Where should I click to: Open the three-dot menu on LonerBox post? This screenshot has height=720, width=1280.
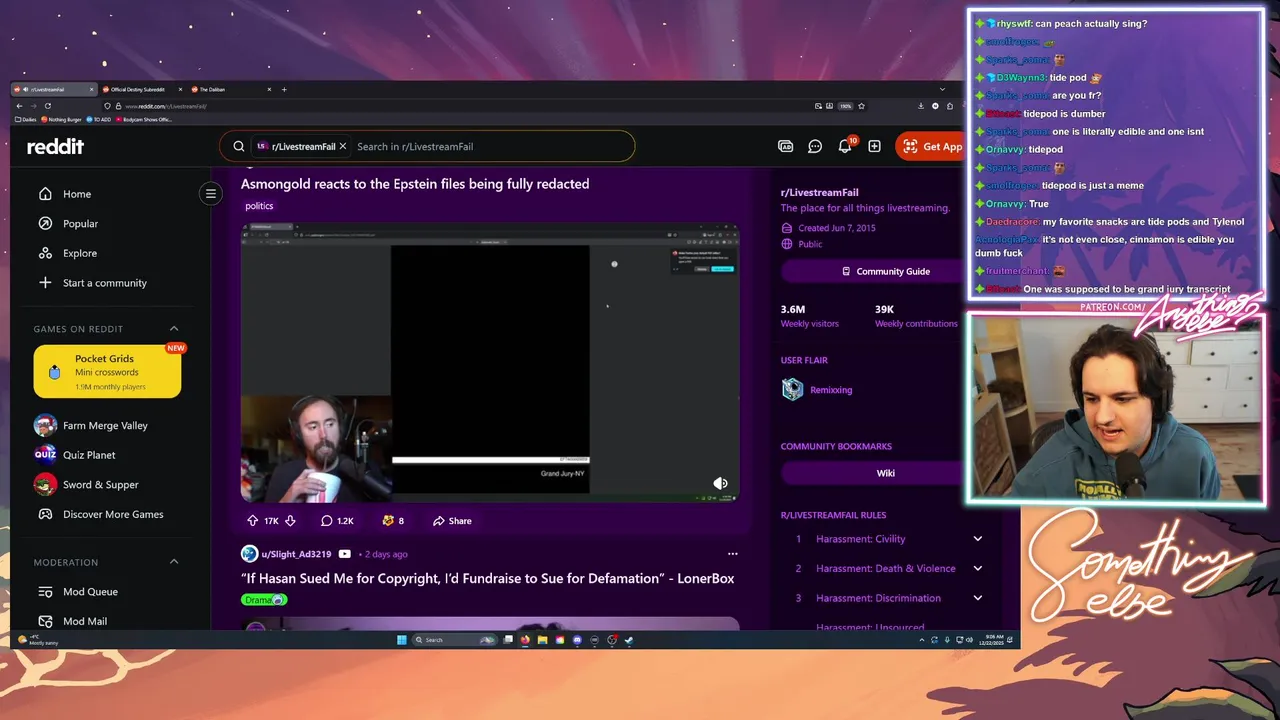click(x=732, y=554)
